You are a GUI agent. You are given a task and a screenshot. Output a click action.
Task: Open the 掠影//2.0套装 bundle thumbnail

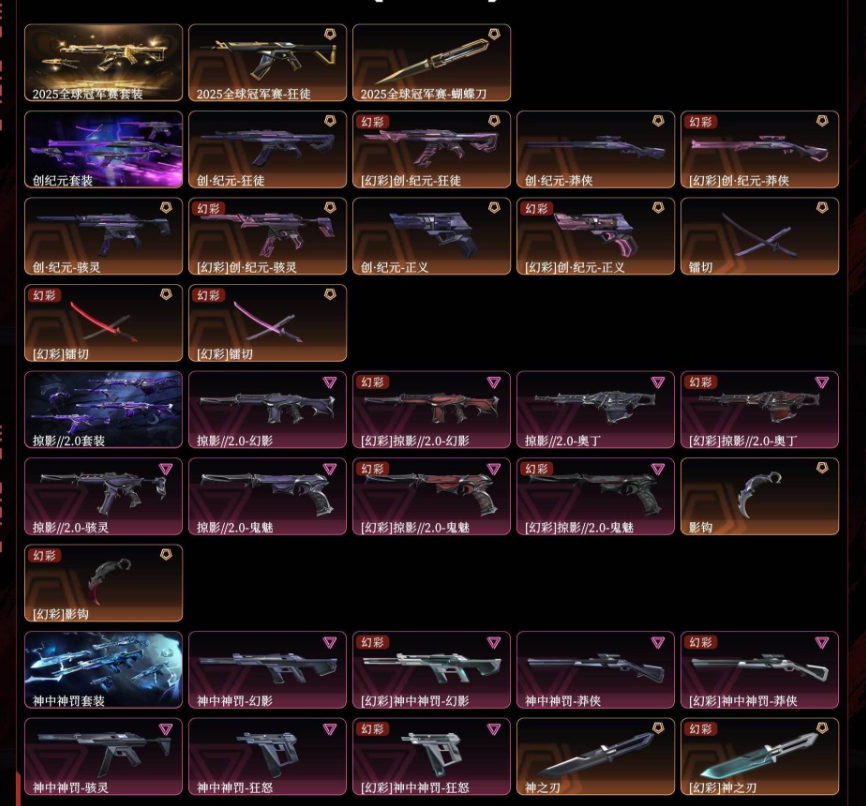click(x=103, y=409)
